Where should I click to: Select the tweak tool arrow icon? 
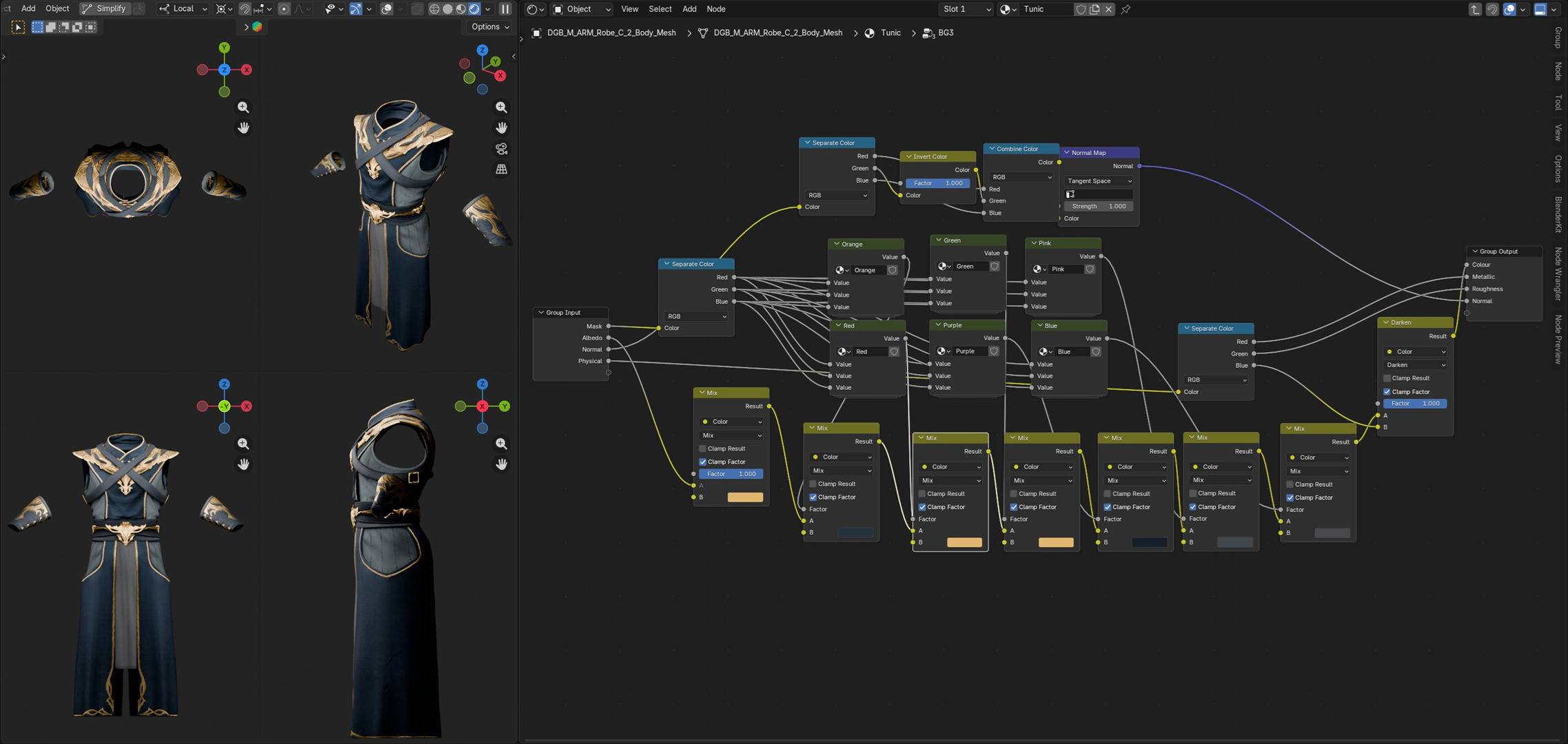(x=18, y=27)
